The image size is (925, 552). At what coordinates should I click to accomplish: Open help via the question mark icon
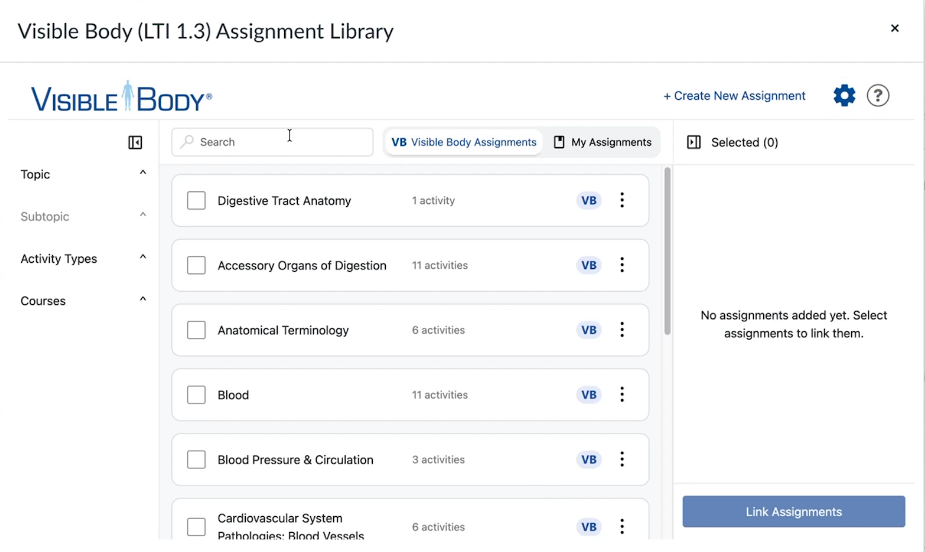(878, 95)
